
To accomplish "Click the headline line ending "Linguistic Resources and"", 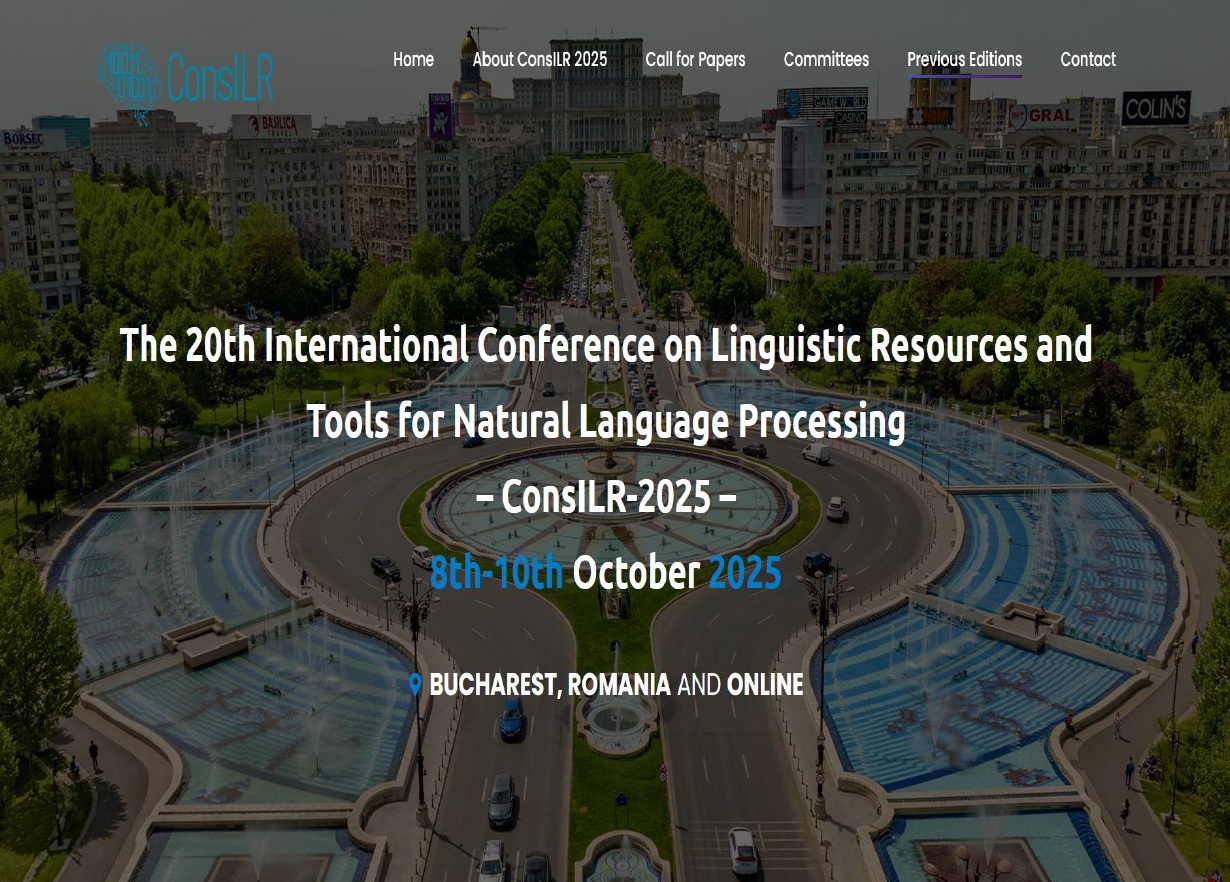I will click(606, 346).
